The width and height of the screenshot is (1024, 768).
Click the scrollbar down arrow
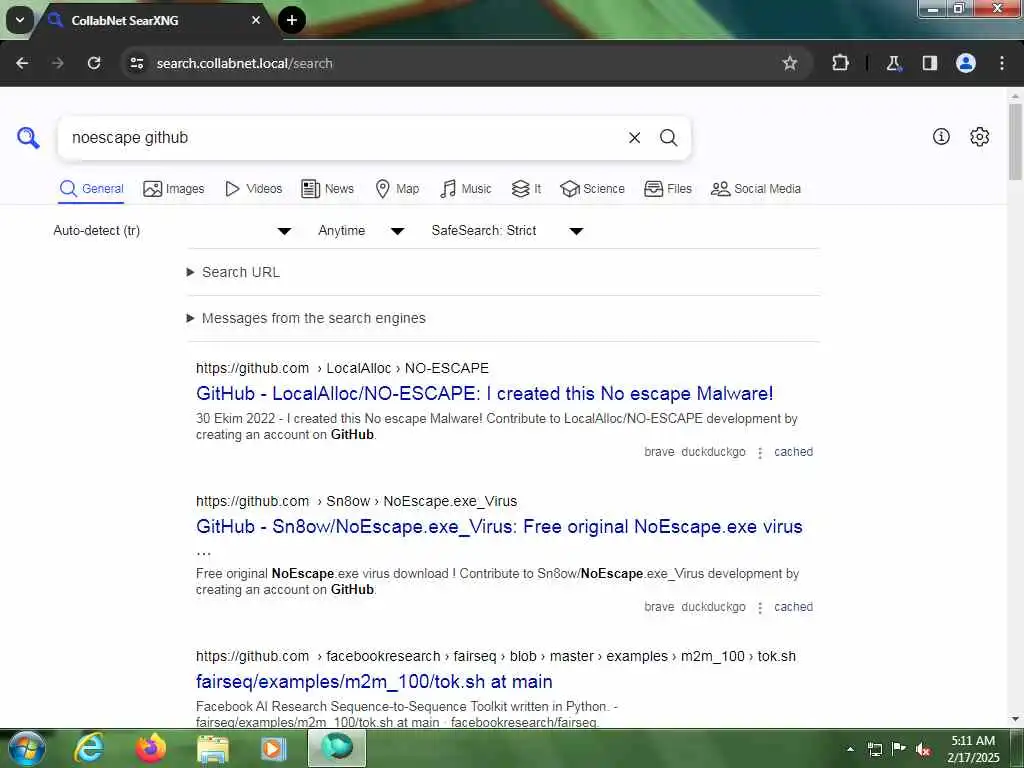1015,719
